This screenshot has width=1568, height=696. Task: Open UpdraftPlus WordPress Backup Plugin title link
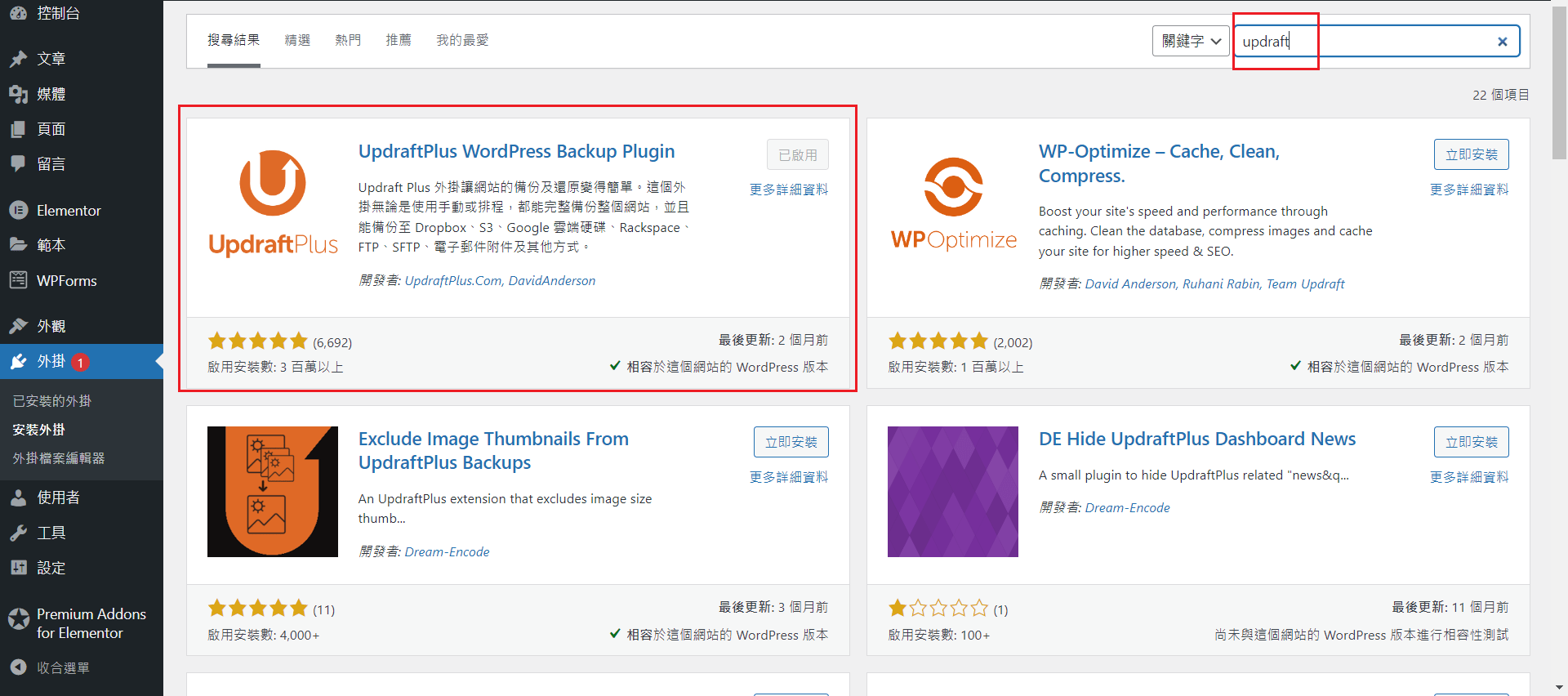tap(516, 152)
